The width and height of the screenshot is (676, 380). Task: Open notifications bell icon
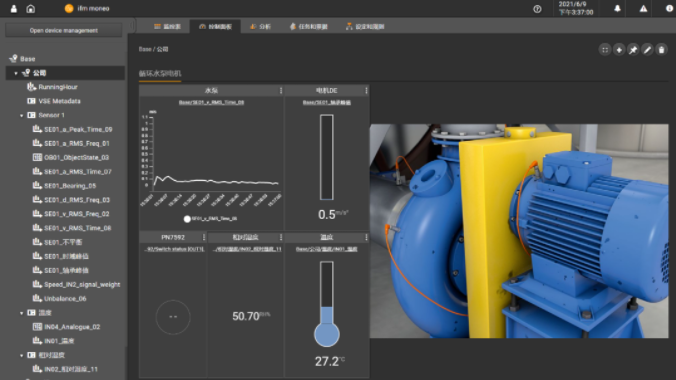point(617,9)
